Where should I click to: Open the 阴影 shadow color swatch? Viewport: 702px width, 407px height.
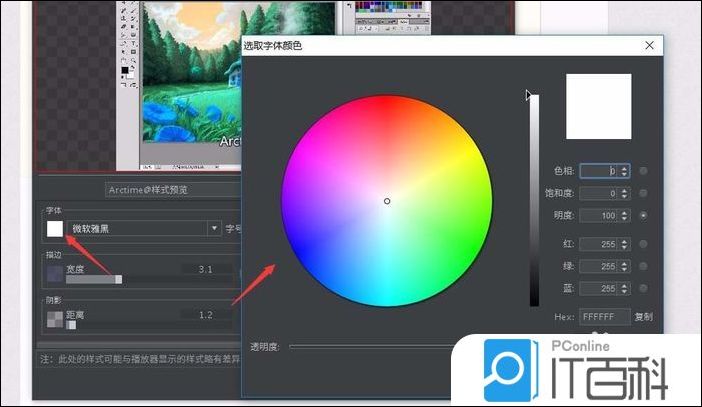[55, 319]
